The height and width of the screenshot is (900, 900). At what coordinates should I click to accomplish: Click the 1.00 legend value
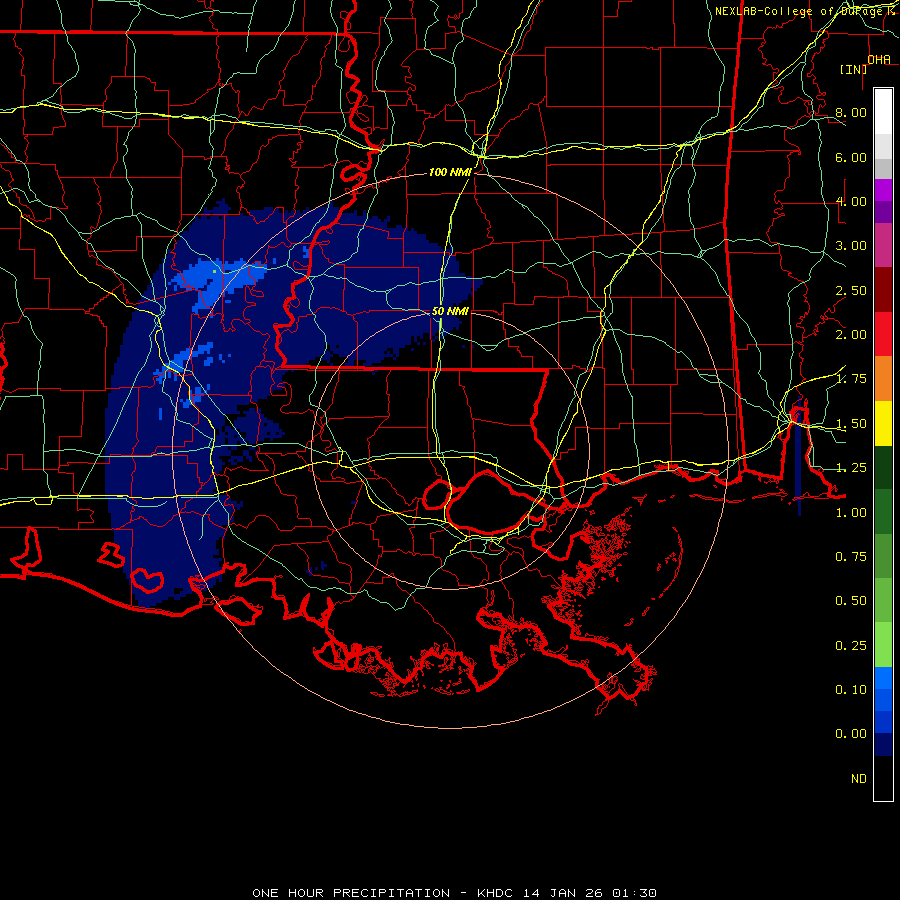point(851,513)
